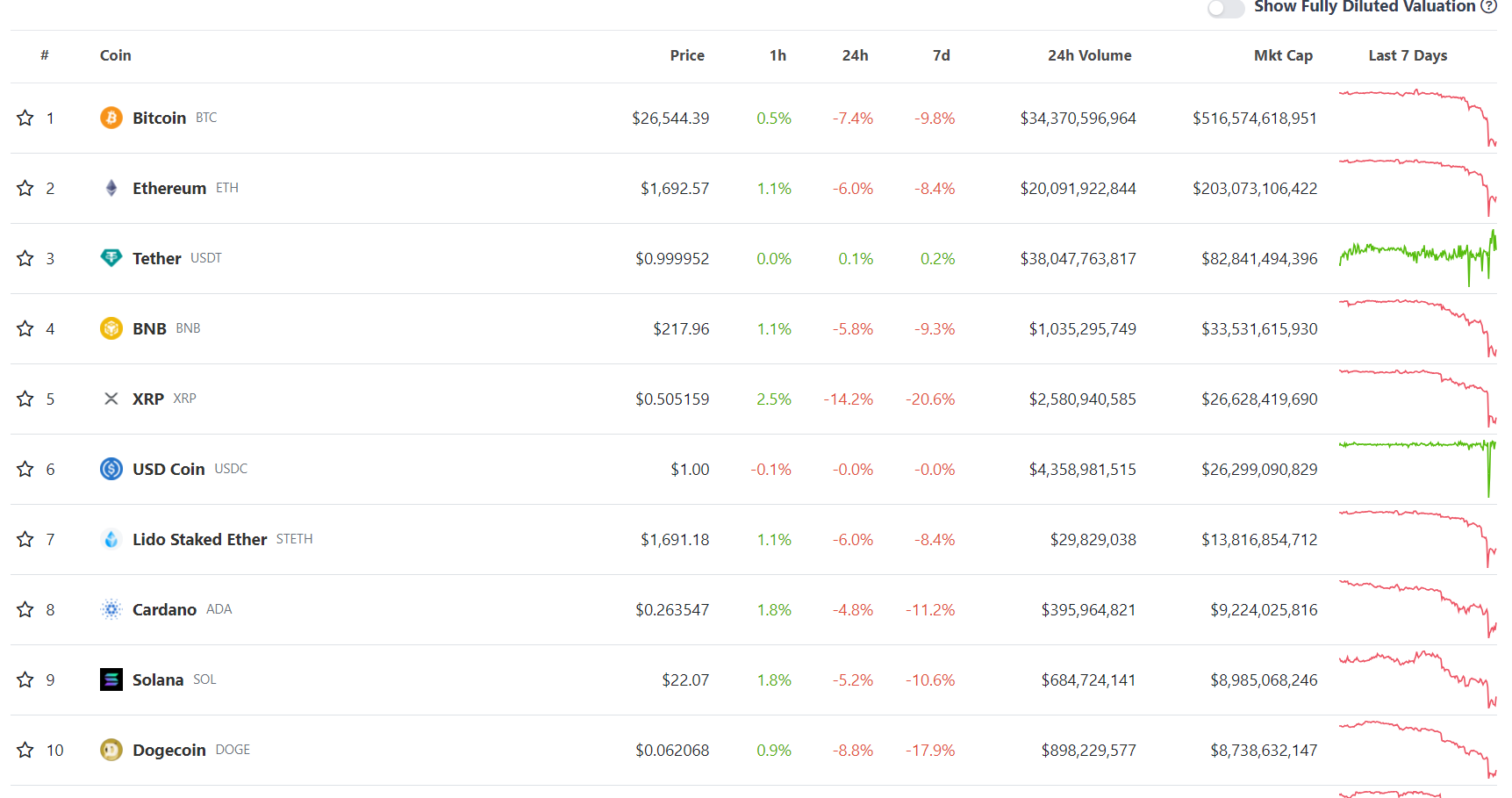Sort by 24h change column header
This screenshot has width=1512, height=798.
coord(856,55)
